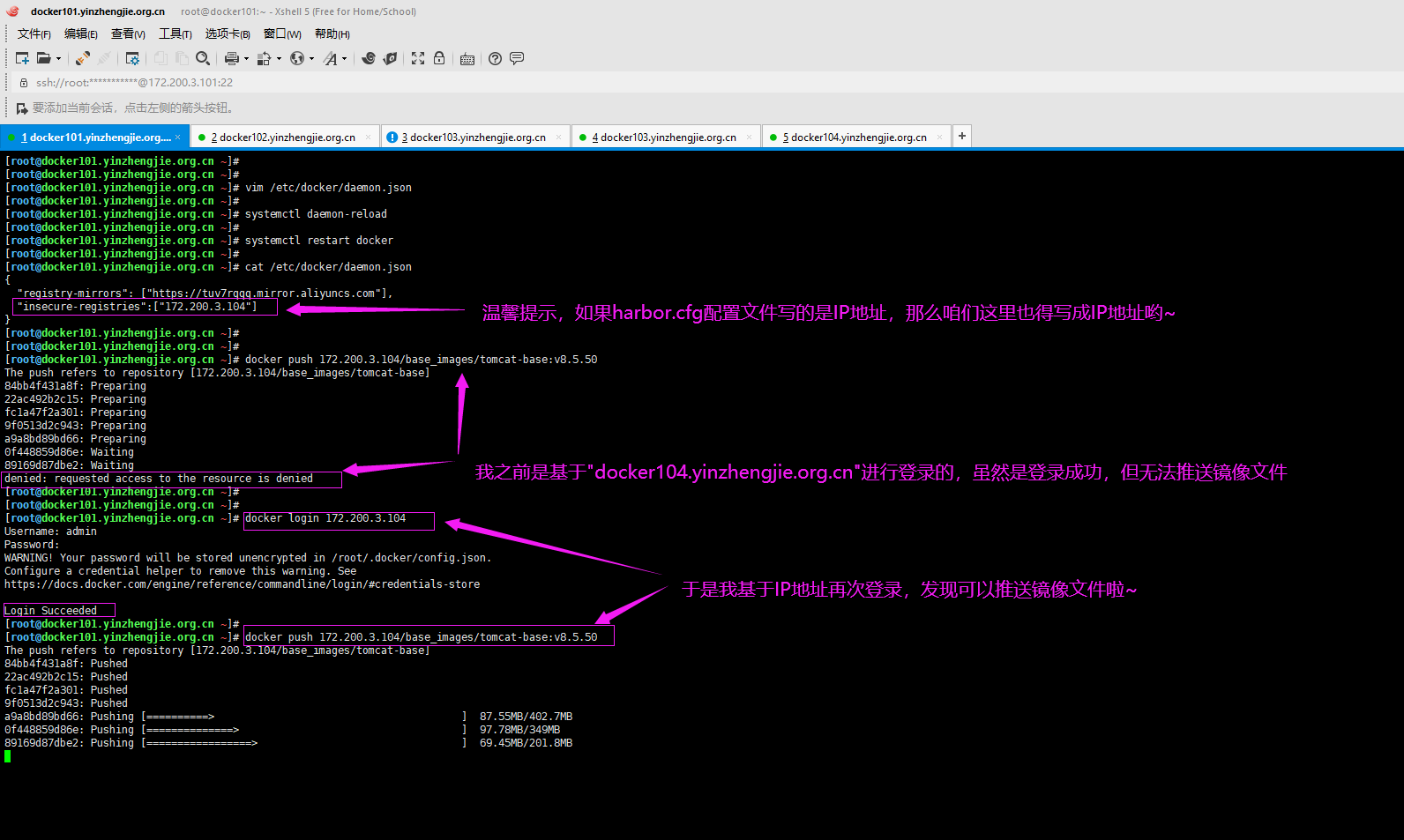Click 0f448859d86e Pushing progress bar
The image size is (1404, 840).
(x=304, y=730)
